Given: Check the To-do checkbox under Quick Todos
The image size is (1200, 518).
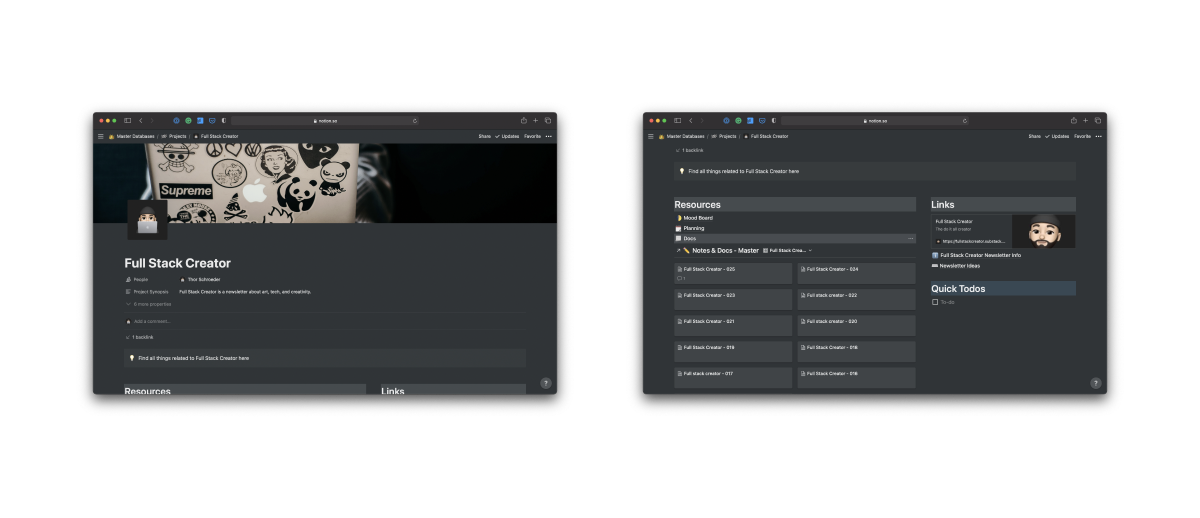Looking at the screenshot, I should tap(935, 302).
